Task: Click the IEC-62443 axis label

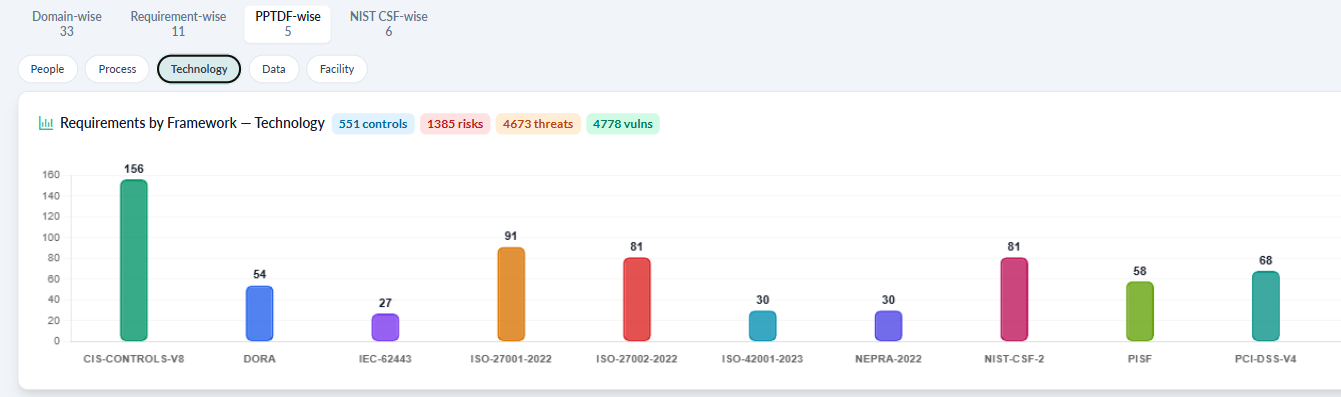Action: pyautogui.click(x=385, y=358)
